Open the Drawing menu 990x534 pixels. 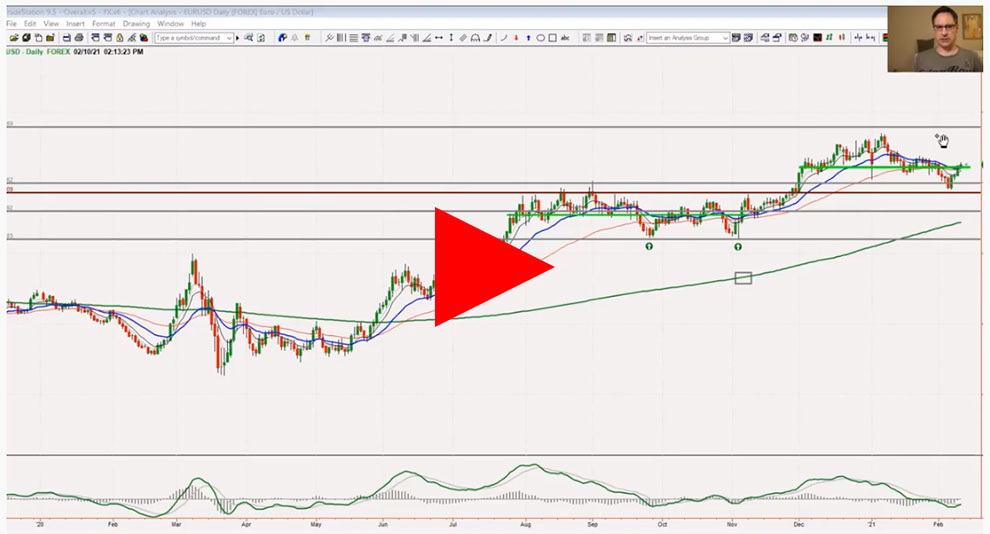136,24
